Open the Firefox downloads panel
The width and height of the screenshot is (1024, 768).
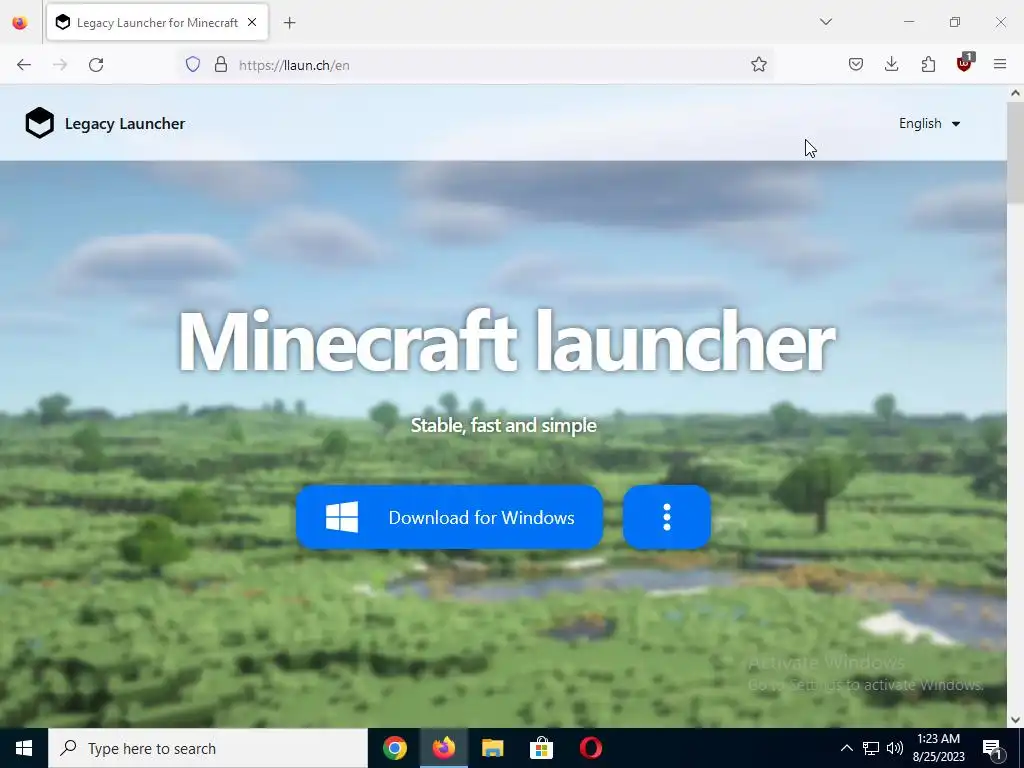pos(891,64)
